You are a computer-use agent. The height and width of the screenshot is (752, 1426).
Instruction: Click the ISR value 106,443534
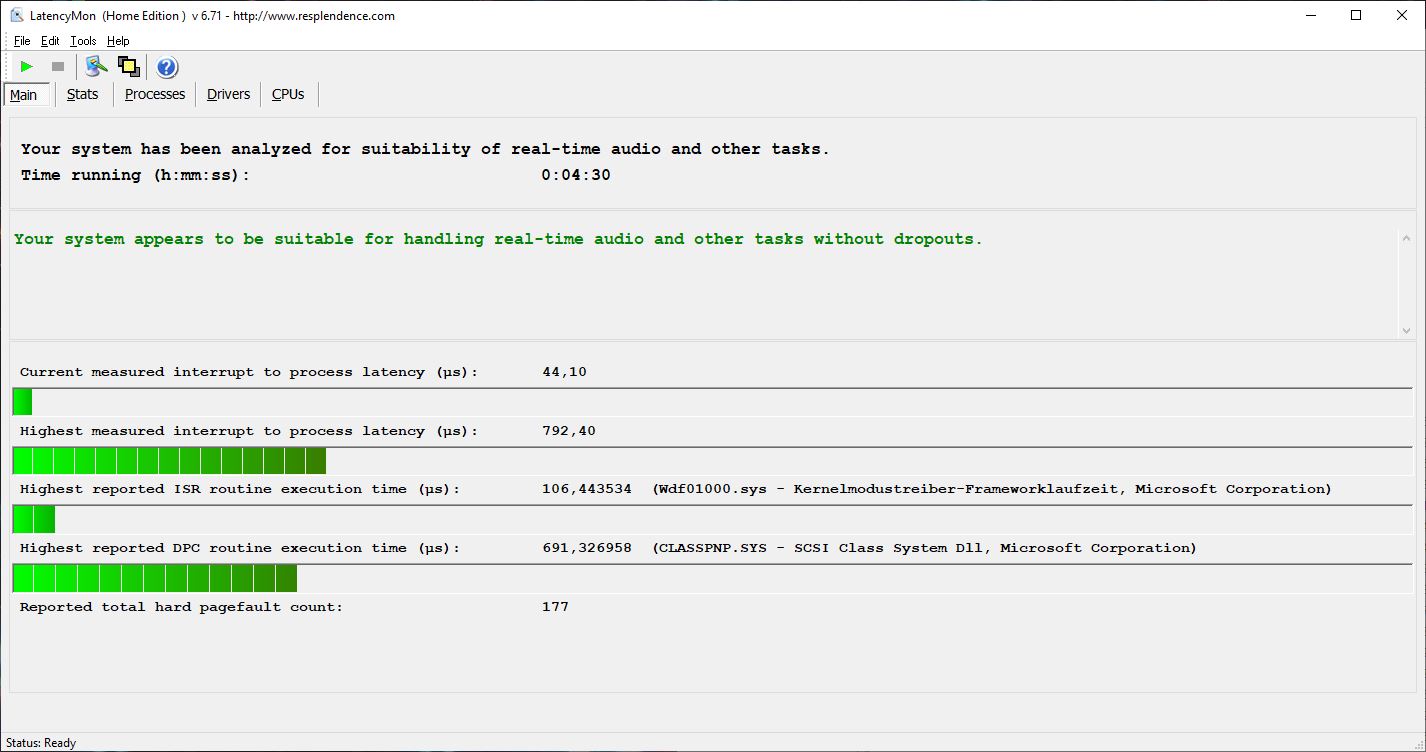(x=586, y=489)
